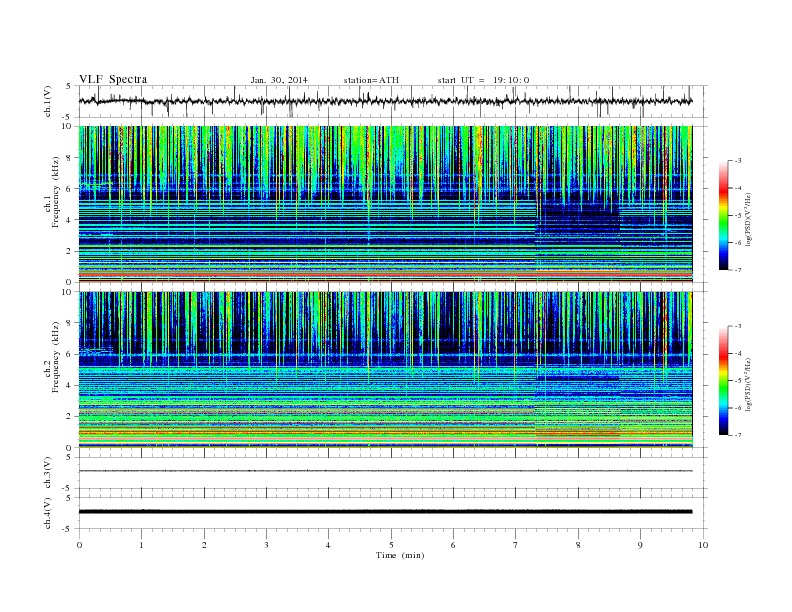Click the '8' kHz tick on ch.2 spectrogram
792x612 pixels.
69,323
